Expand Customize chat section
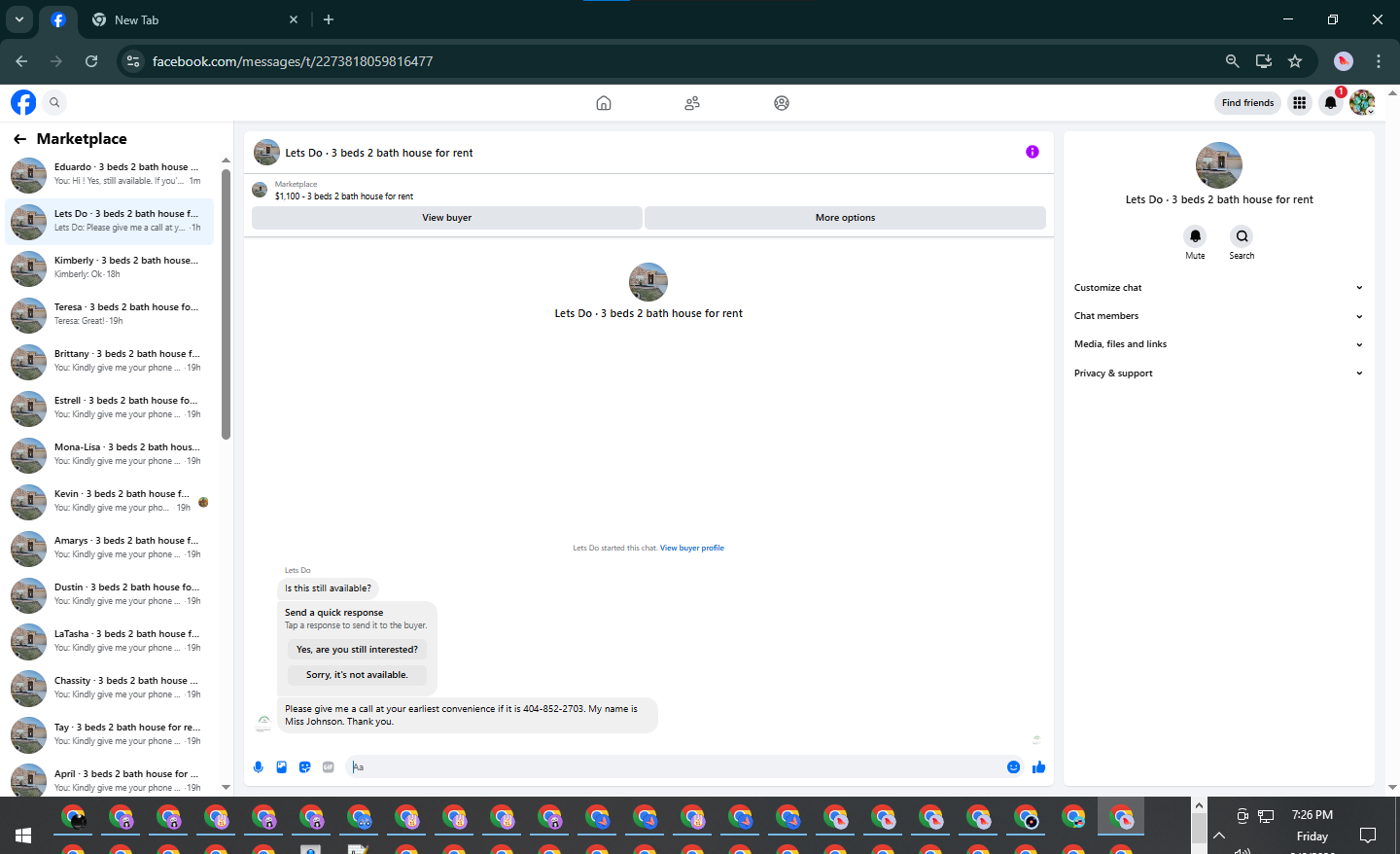The height and width of the screenshot is (854, 1400). pyautogui.click(x=1218, y=288)
